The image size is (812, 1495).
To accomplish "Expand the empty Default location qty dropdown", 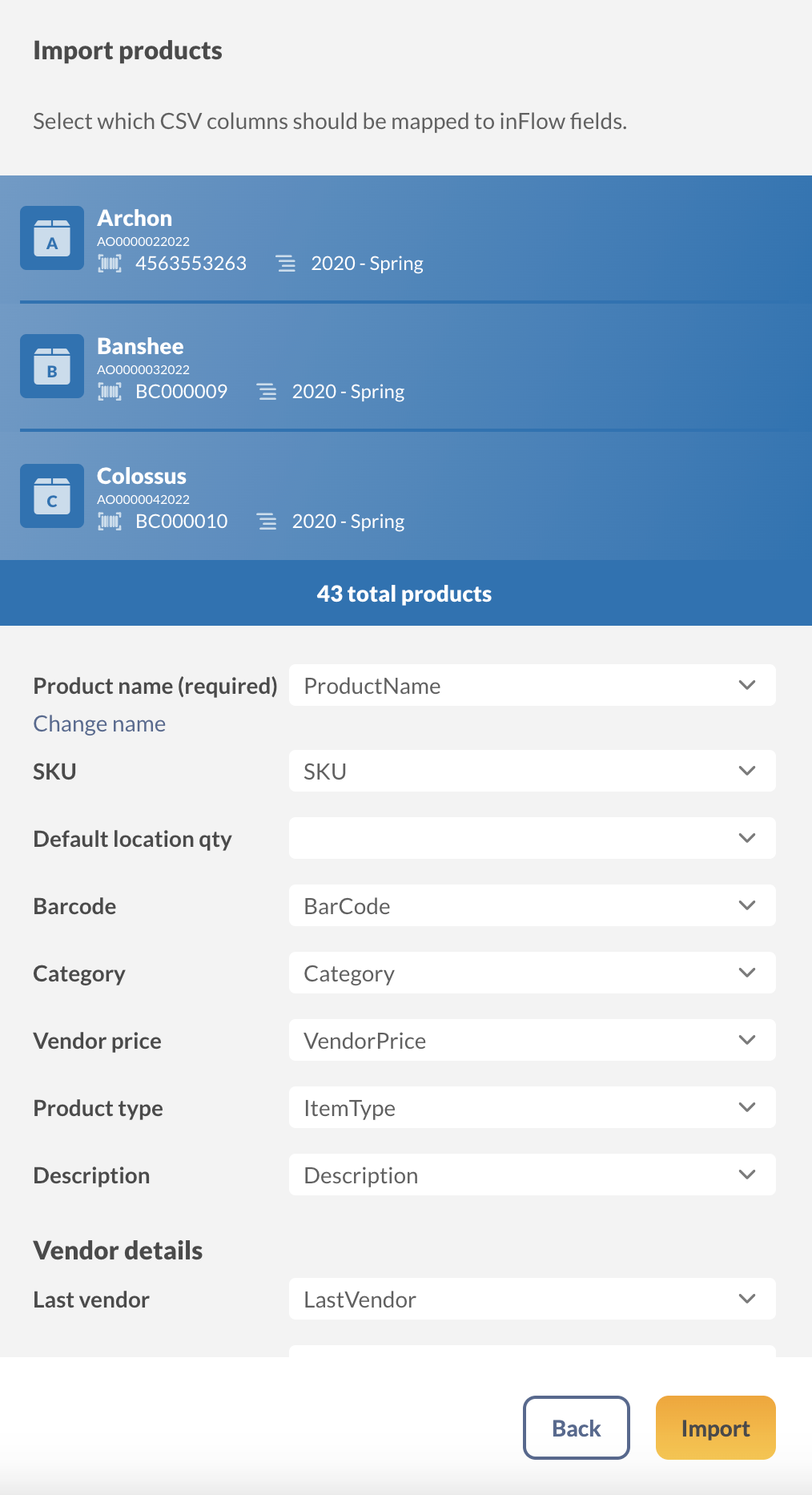I will click(532, 839).
